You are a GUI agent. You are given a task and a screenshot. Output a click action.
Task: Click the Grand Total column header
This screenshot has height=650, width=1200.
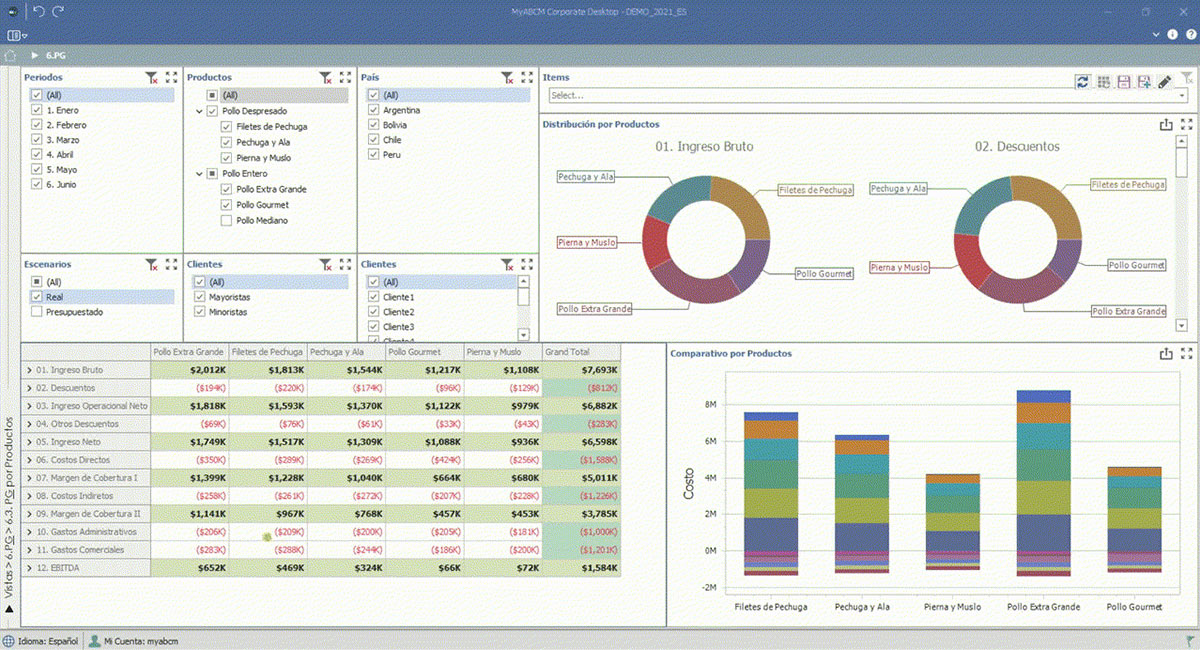click(x=568, y=352)
